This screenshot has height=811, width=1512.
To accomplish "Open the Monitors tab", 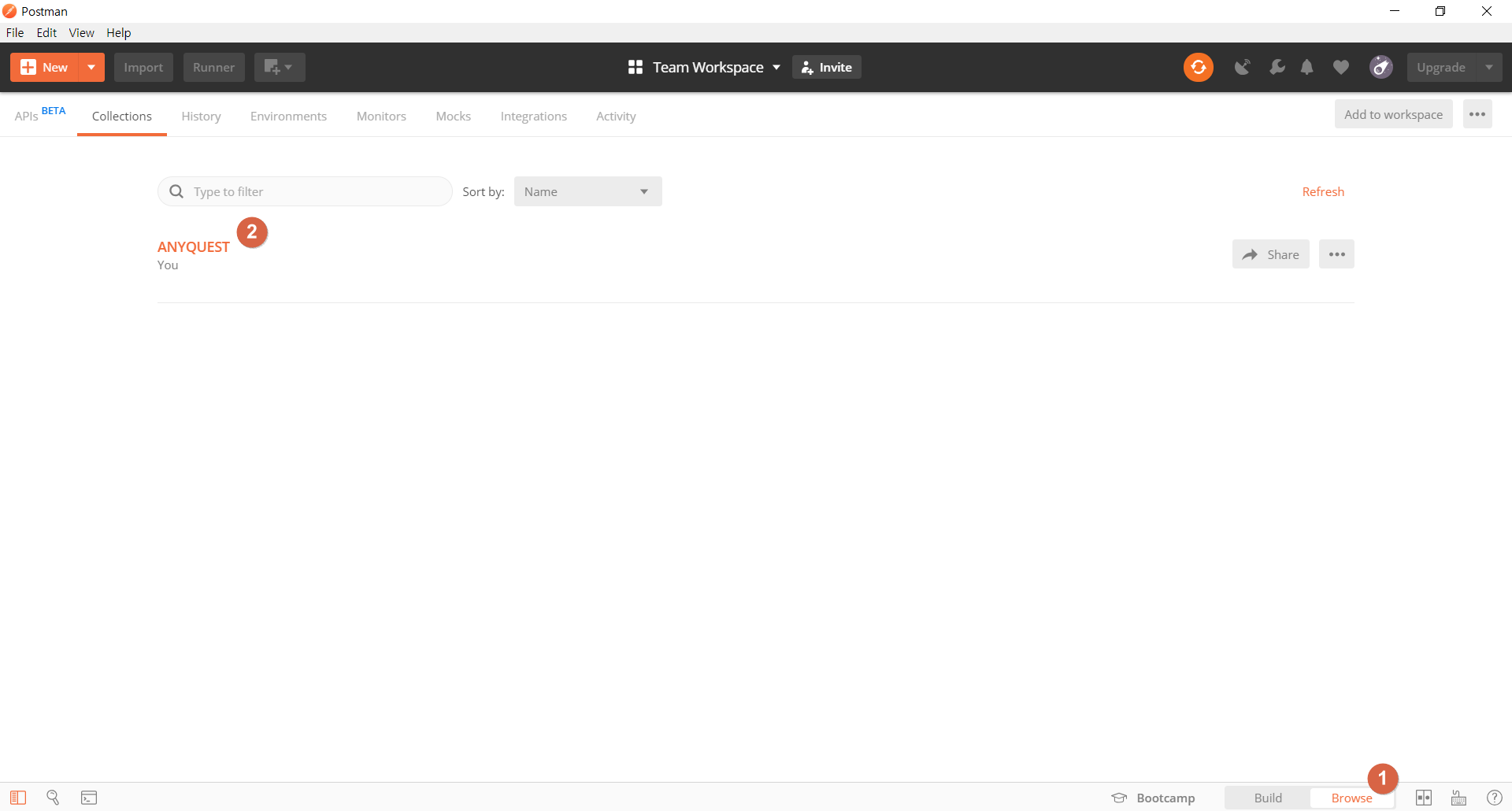I will click(381, 116).
